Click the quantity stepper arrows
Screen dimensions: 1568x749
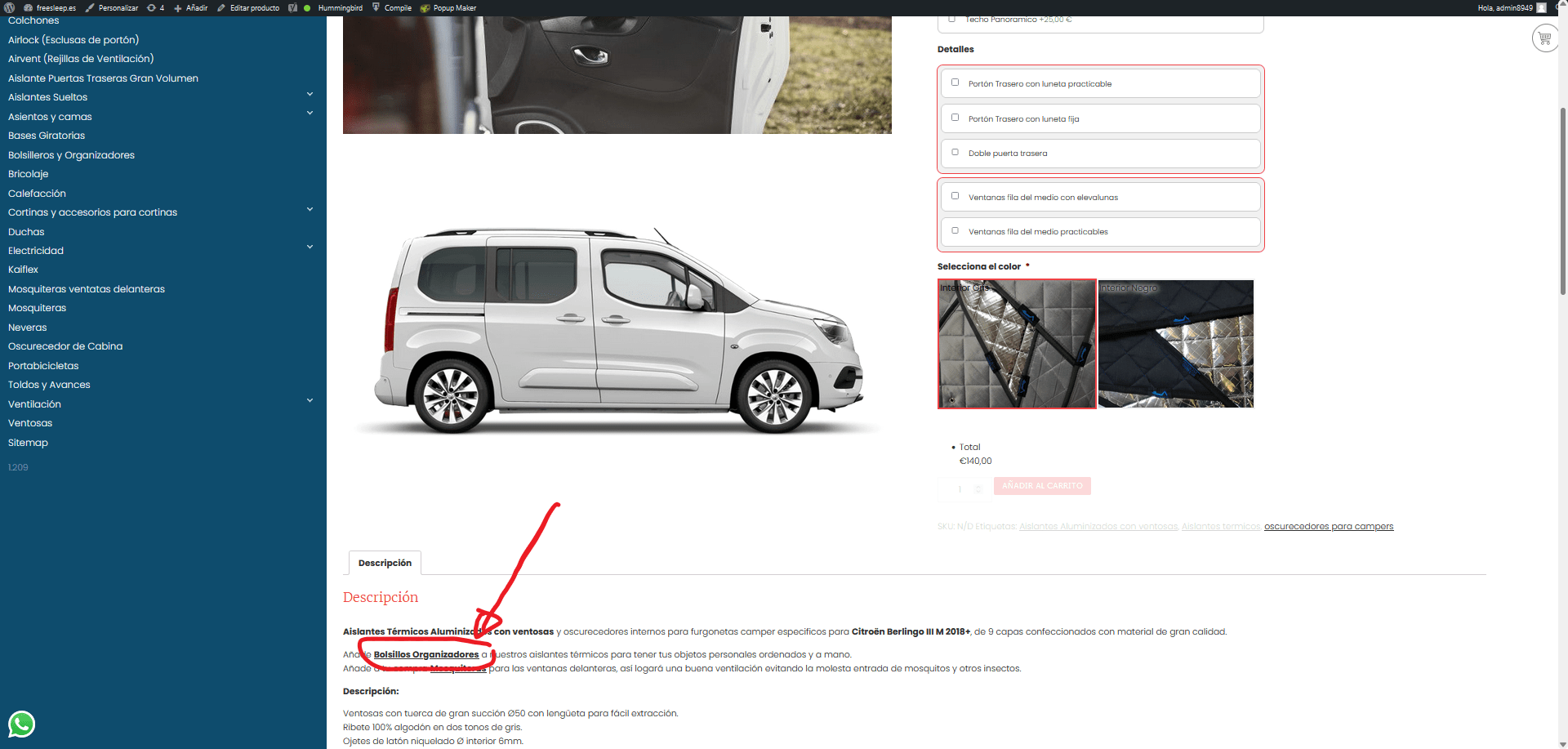pyautogui.click(x=978, y=489)
